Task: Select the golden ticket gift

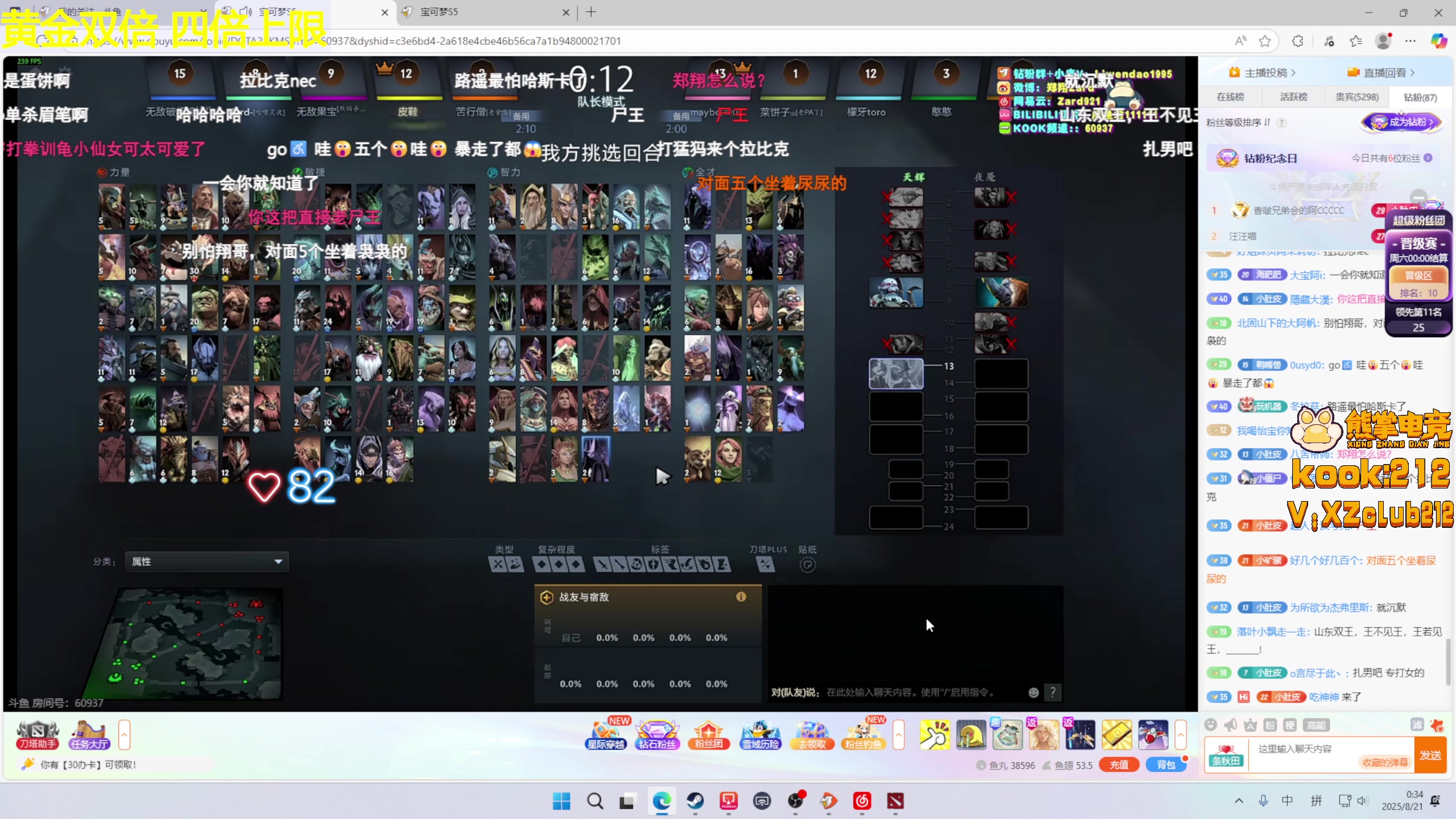Action: [1116, 735]
